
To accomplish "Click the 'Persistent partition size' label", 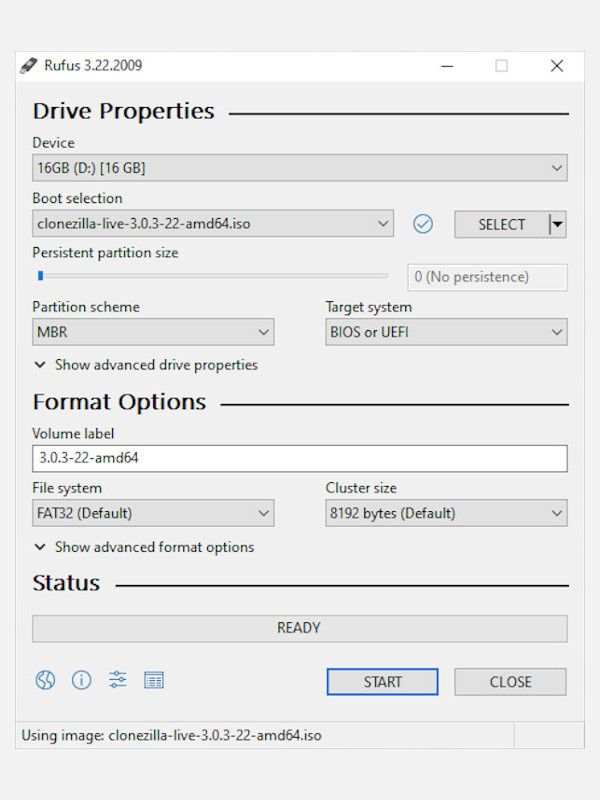I will click(105, 253).
